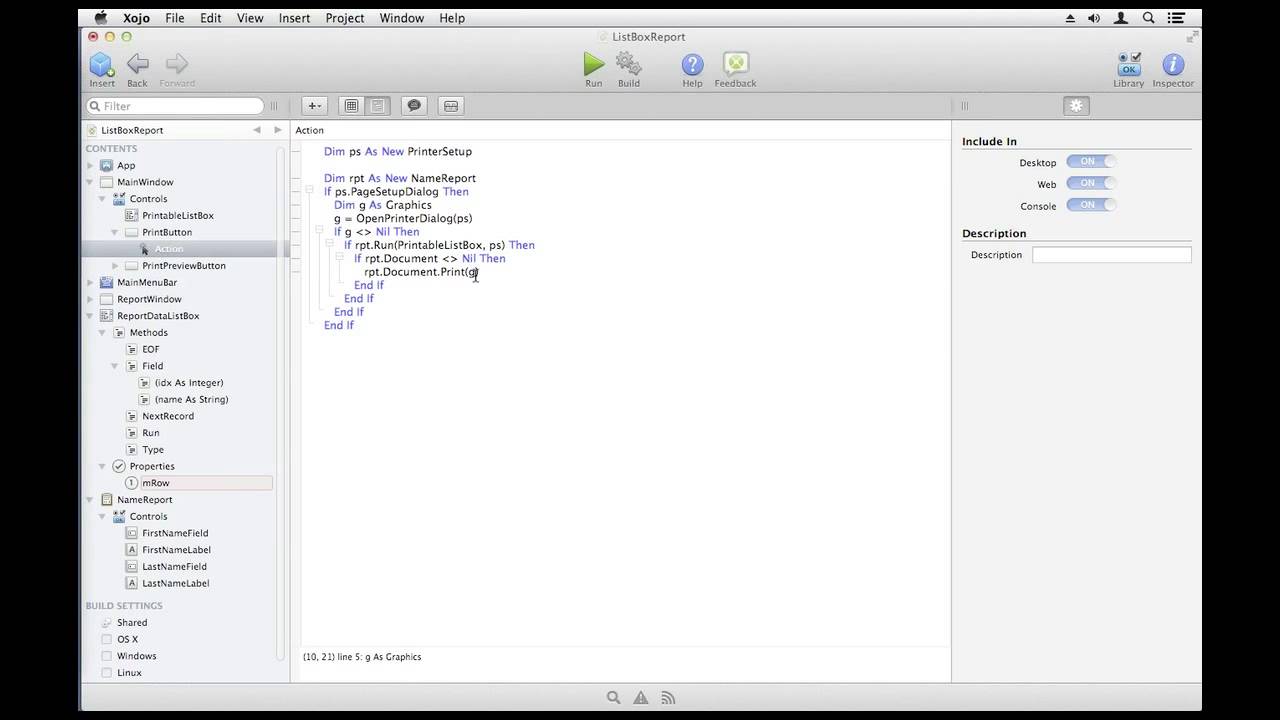Open the Project menu
This screenshot has height=720, width=1280.
345,18
